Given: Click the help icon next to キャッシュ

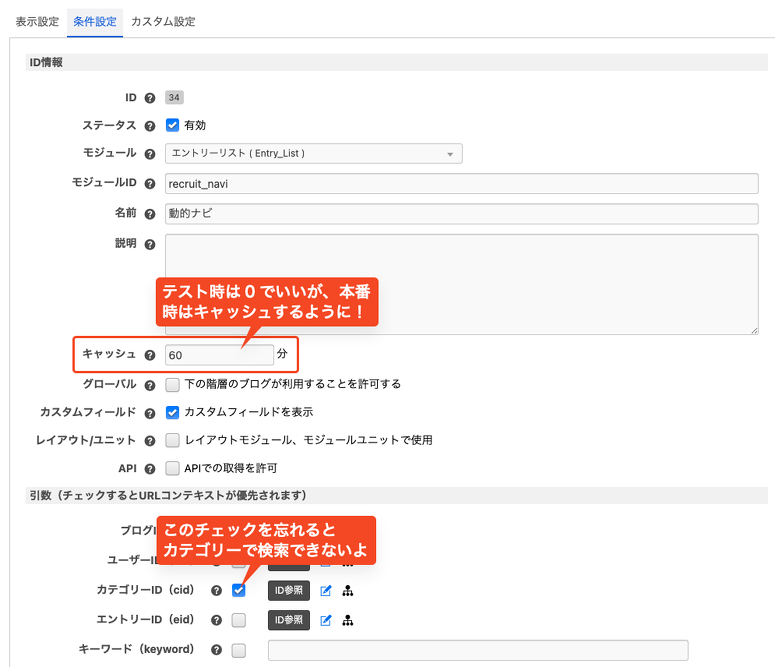Looking at the screenshot, I should tap(150, 355).
